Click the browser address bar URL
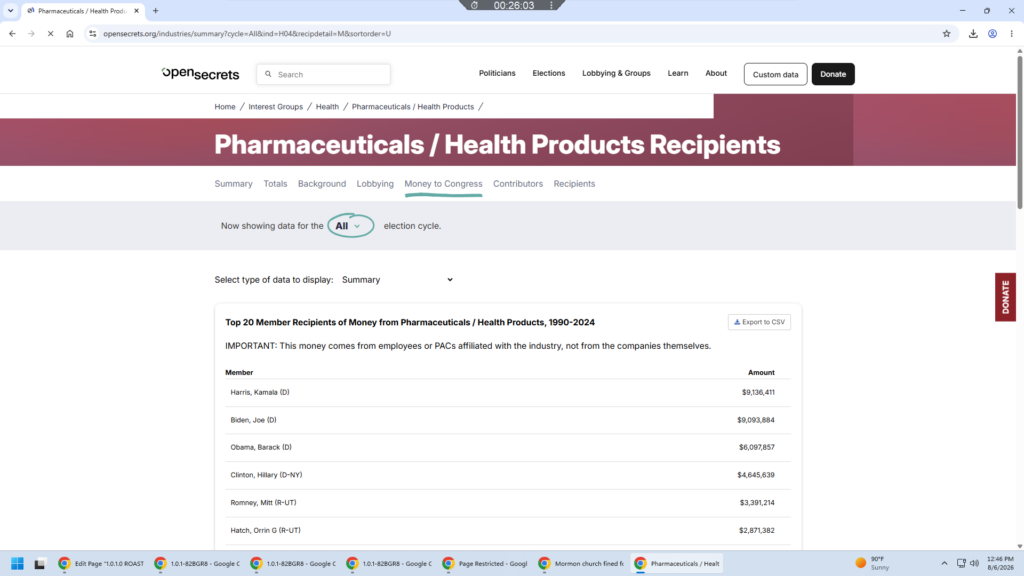The image size is (1024, 576). (x=247, y=33)
